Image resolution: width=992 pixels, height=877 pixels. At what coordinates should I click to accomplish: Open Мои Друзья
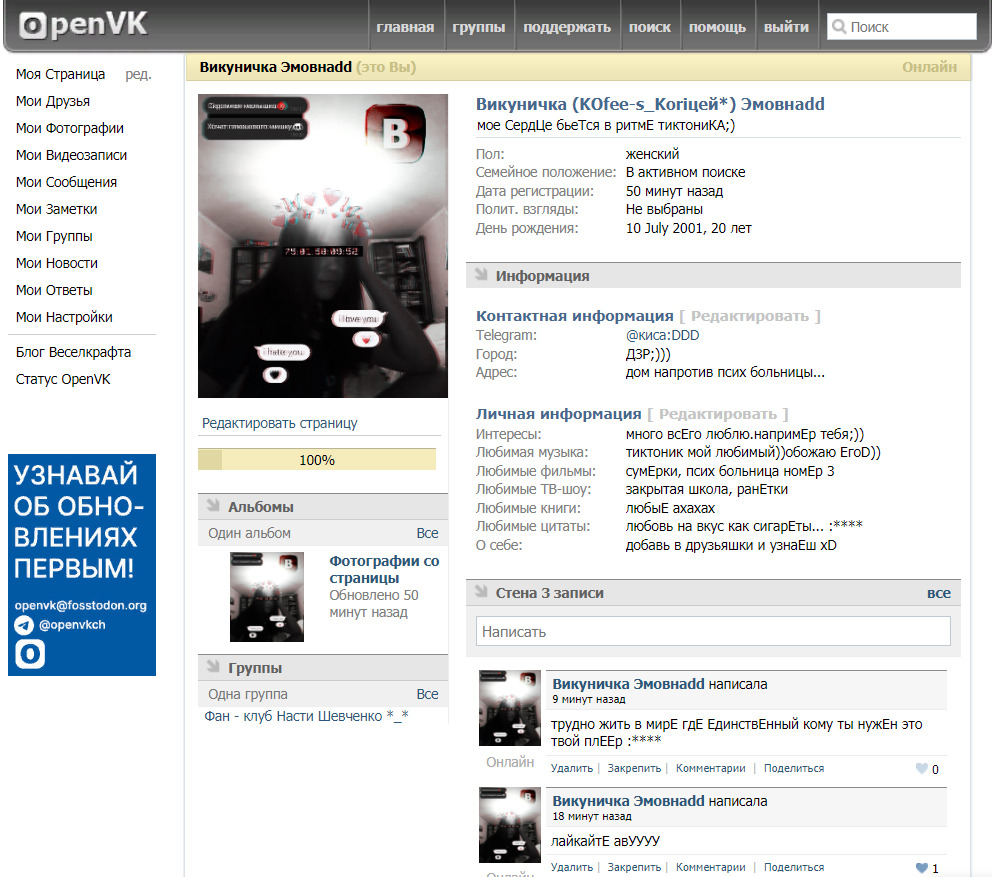[53, 101]
